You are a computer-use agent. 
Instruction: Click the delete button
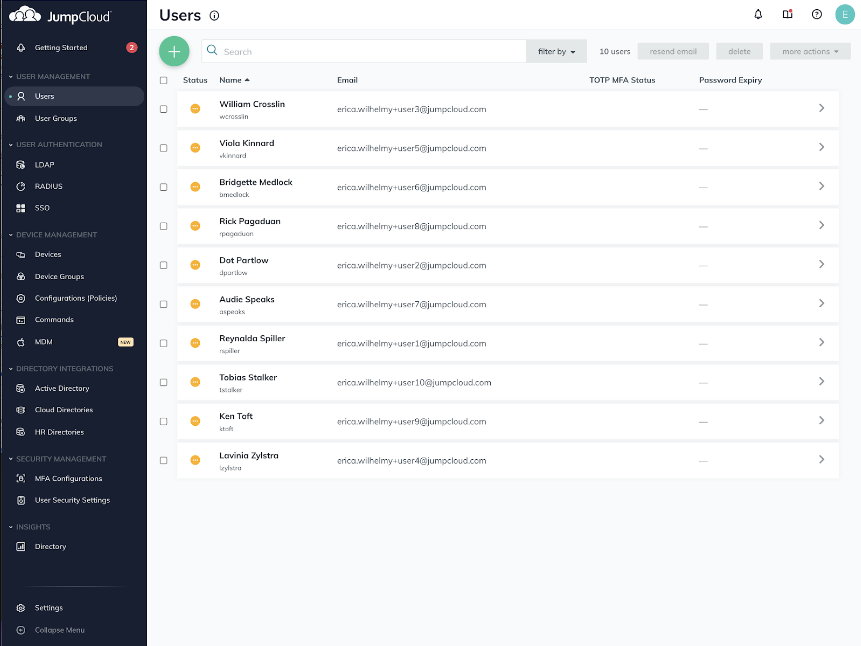pos(738,50)
